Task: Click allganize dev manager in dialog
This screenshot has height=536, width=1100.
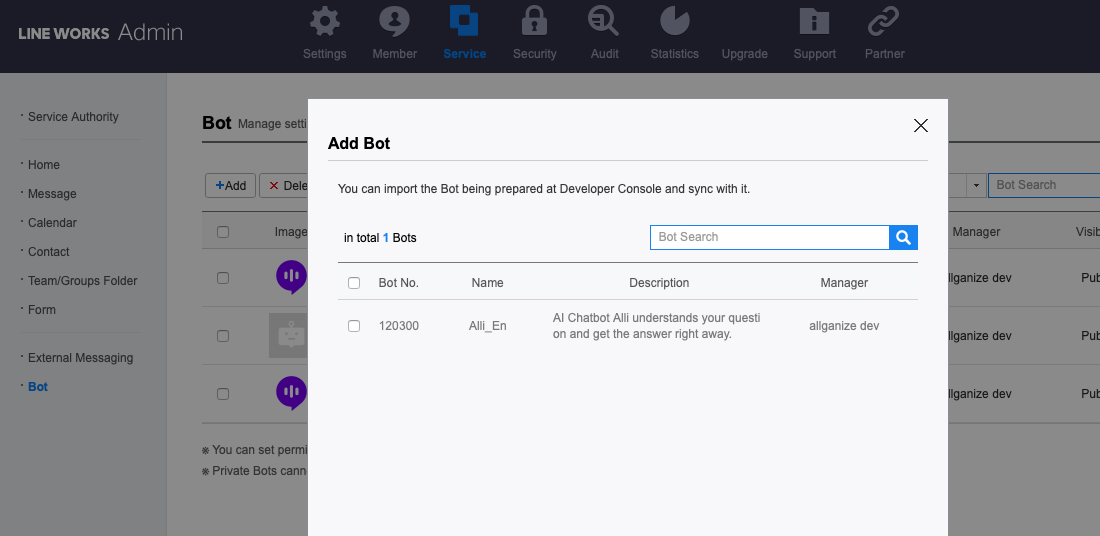Action: tap(844, 326)
